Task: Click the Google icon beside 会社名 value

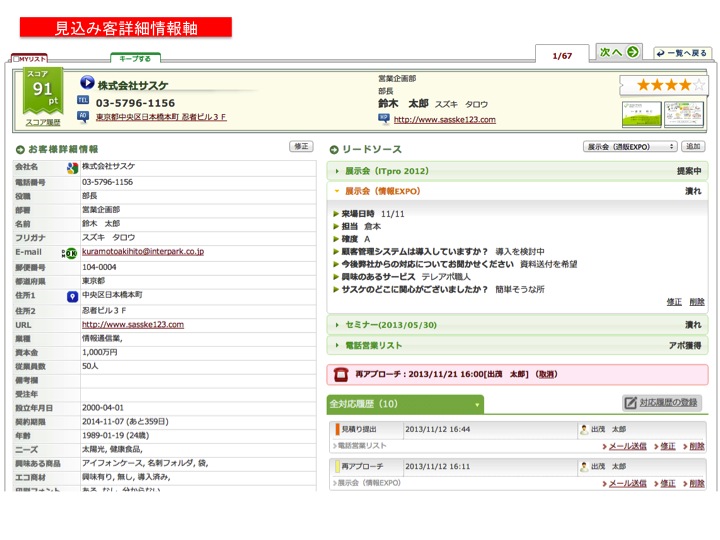Action: pos(72,167)
